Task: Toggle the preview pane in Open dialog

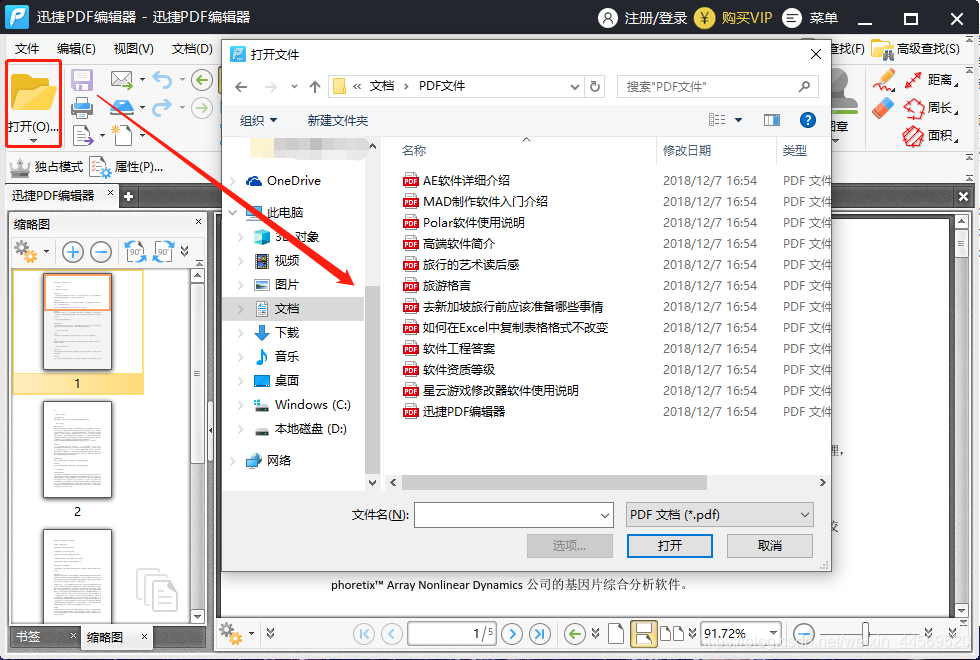Action: 772,120
